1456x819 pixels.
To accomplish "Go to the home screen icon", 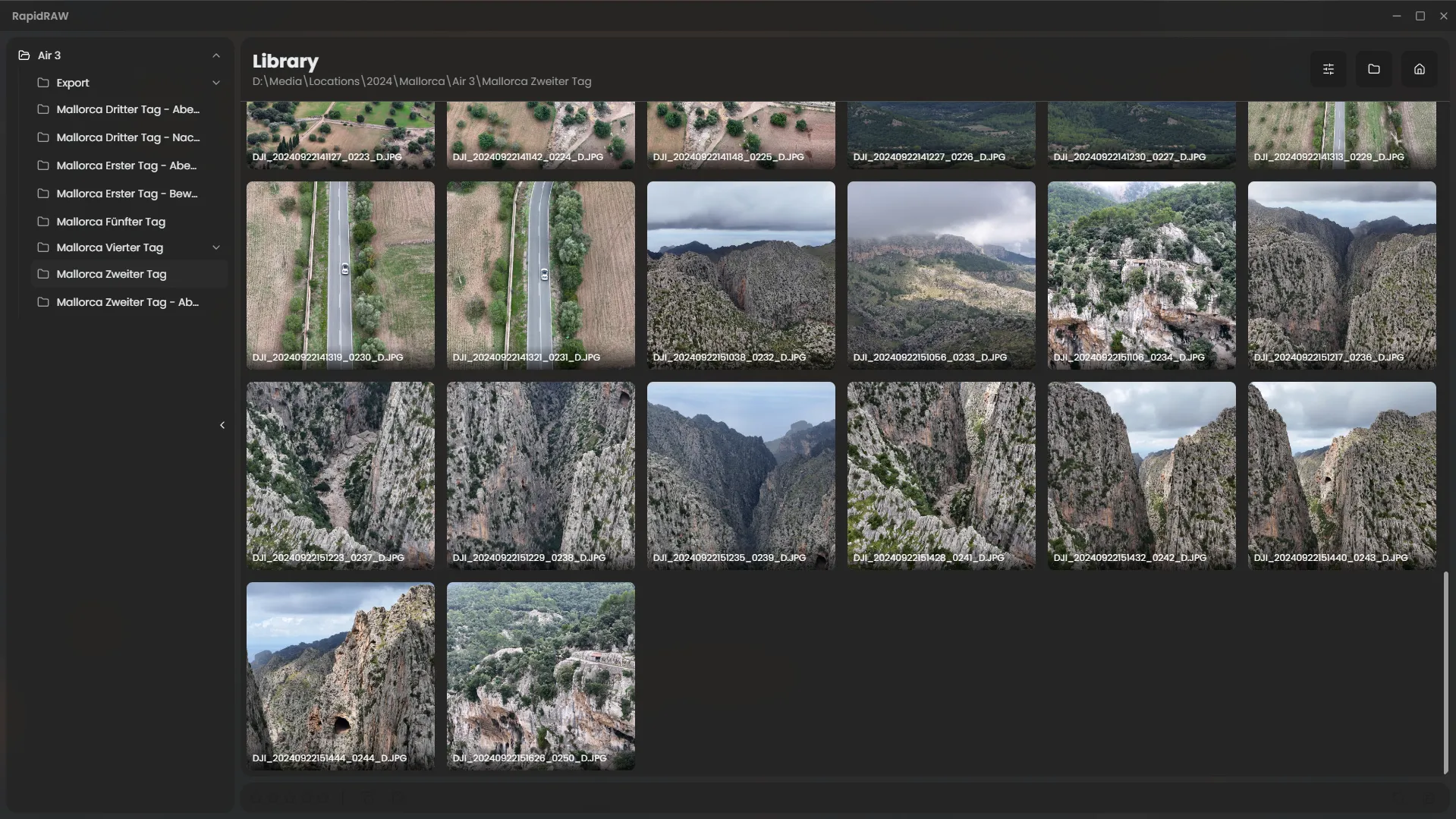I will [1419, 69].
